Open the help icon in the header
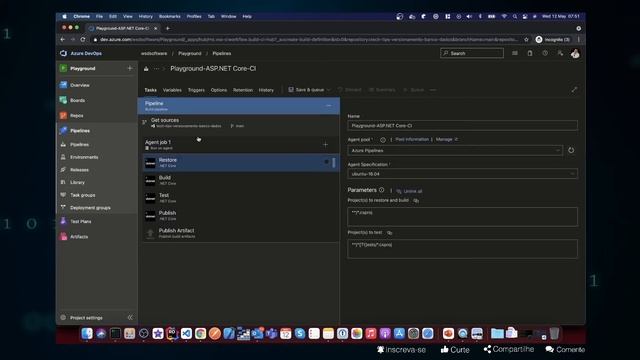 (545, 53)
